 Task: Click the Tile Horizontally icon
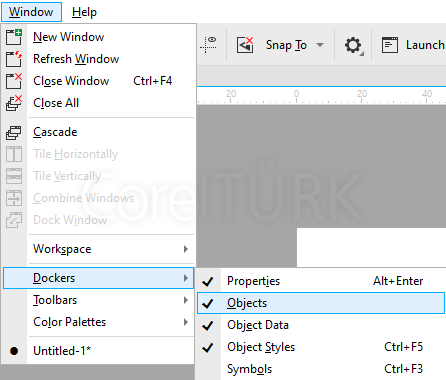click(x=14, y=154)
